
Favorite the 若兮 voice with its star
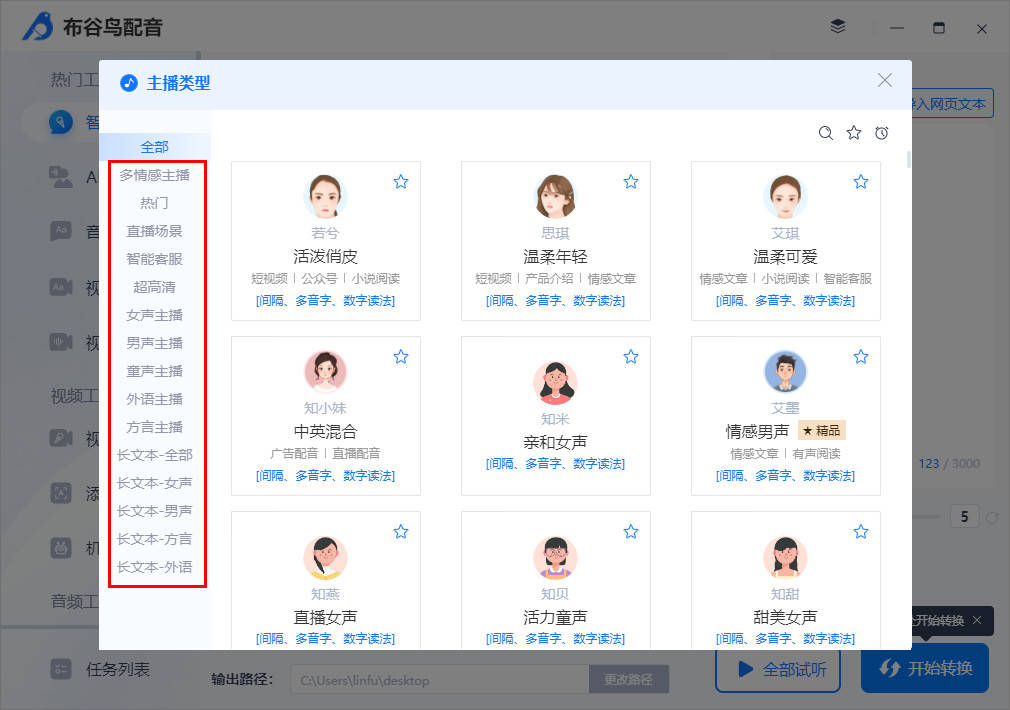click(401, 181)
